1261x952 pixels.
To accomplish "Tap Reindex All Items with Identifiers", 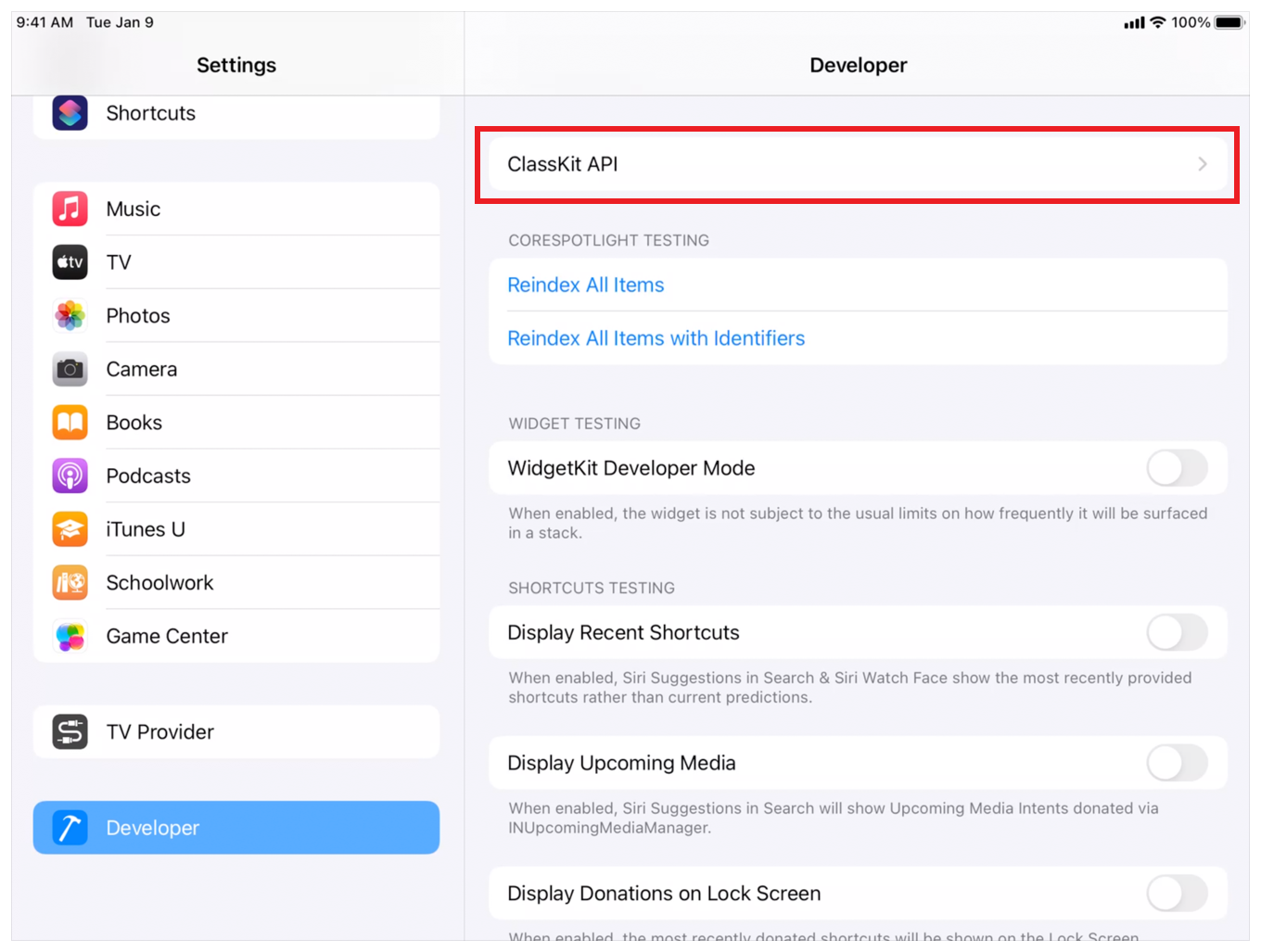I will [656, 338].
